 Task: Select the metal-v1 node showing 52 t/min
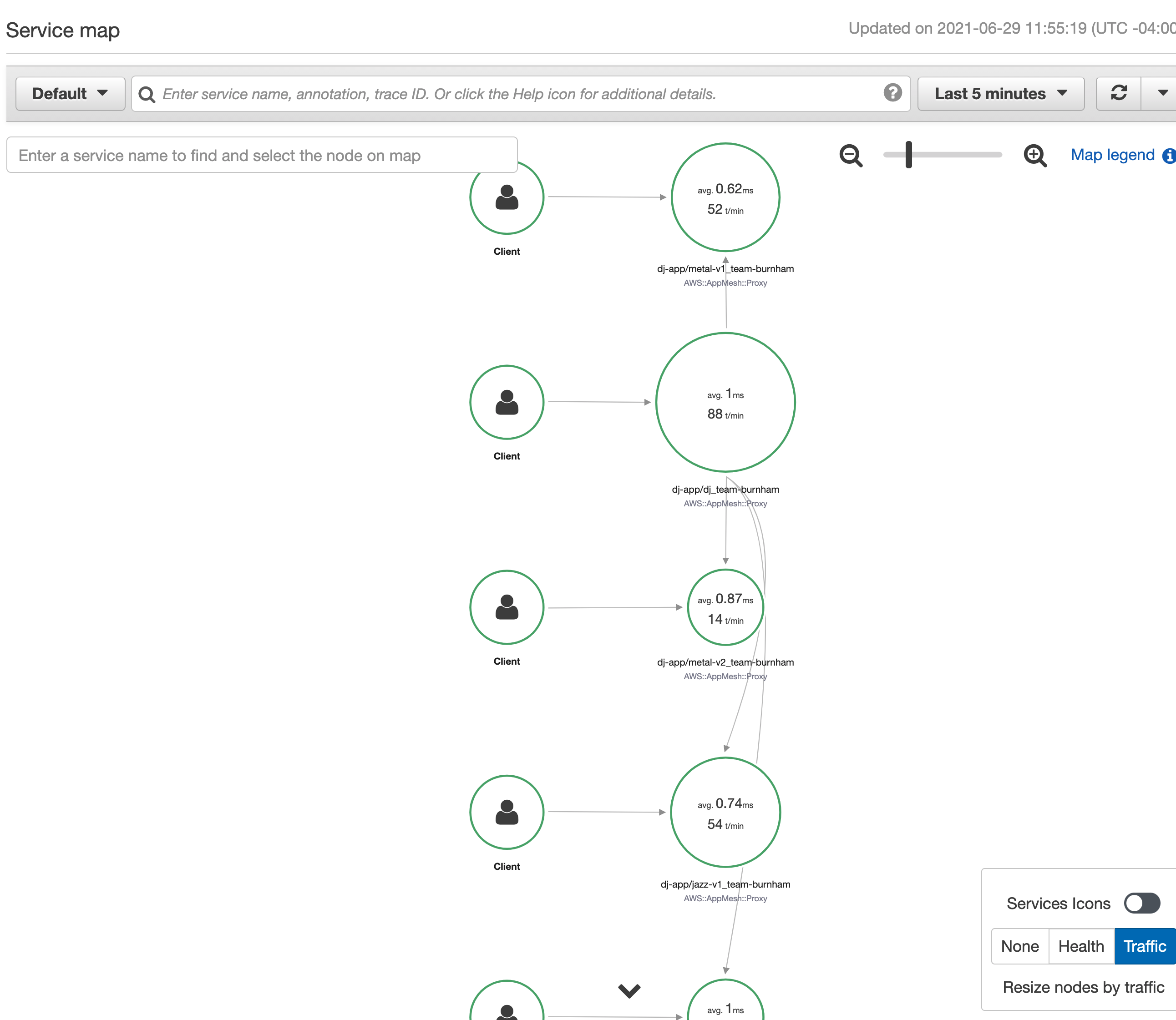coord(725,197)
